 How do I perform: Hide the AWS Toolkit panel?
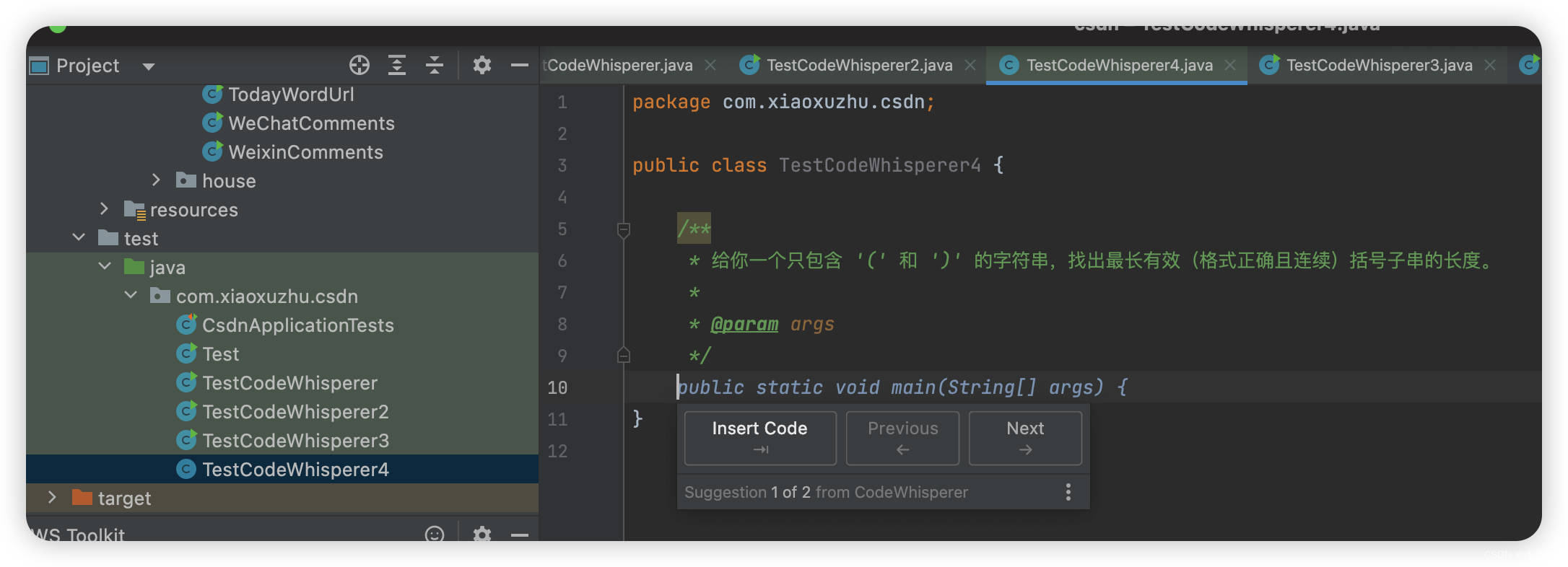(520, 535)
